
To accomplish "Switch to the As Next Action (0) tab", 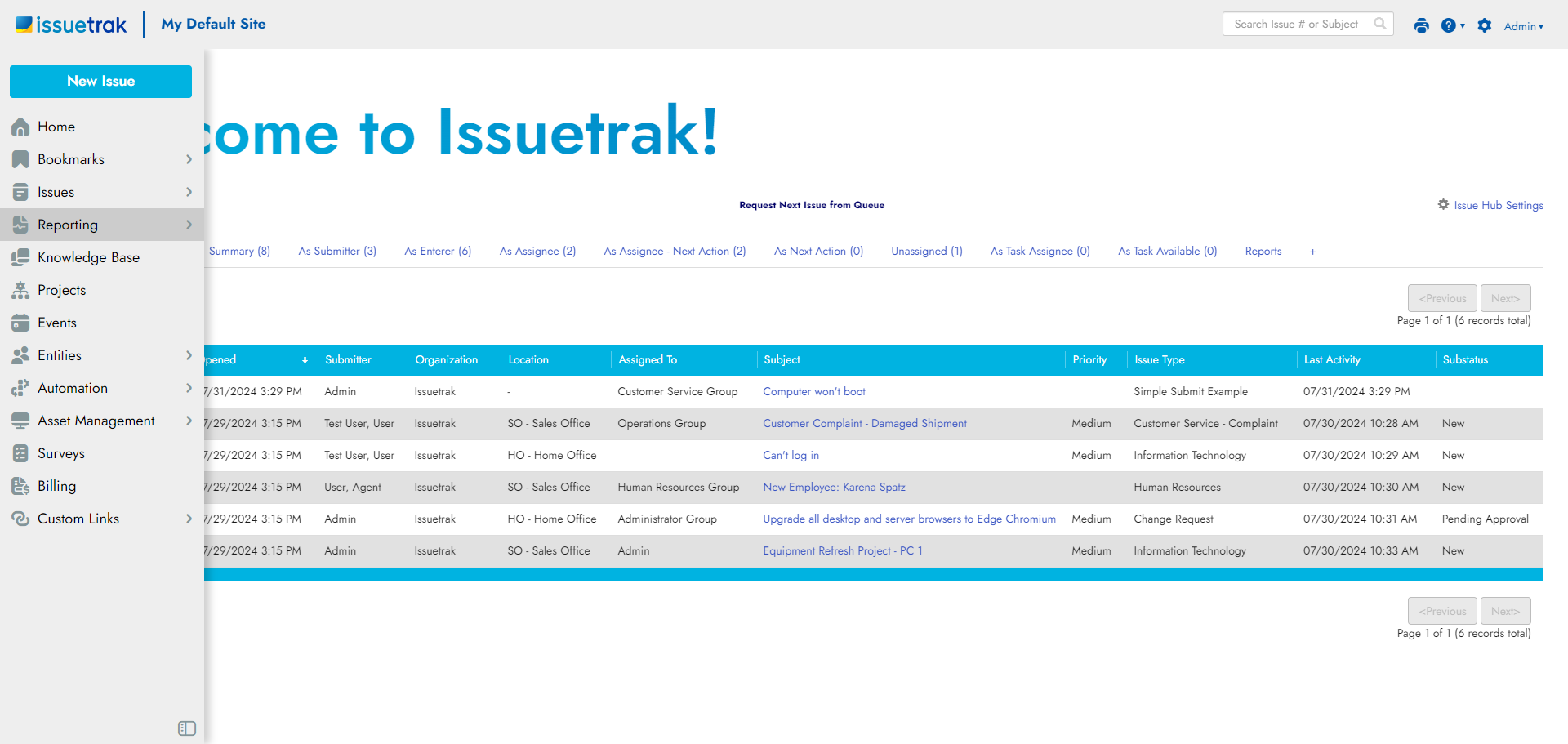I will pyautogui.click(x=818, y=251).
